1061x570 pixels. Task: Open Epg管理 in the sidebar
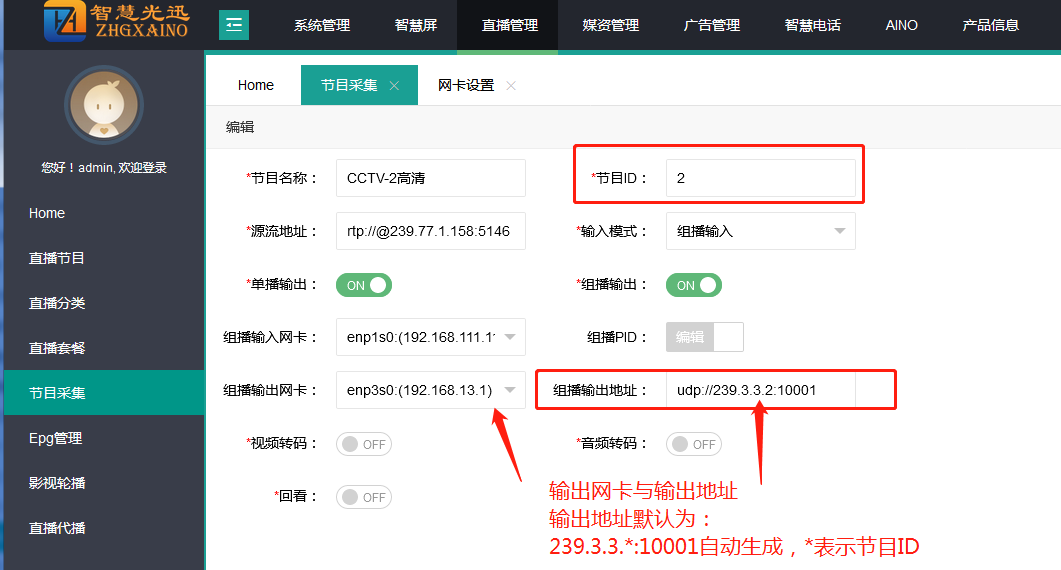click(x=56, y=438)
